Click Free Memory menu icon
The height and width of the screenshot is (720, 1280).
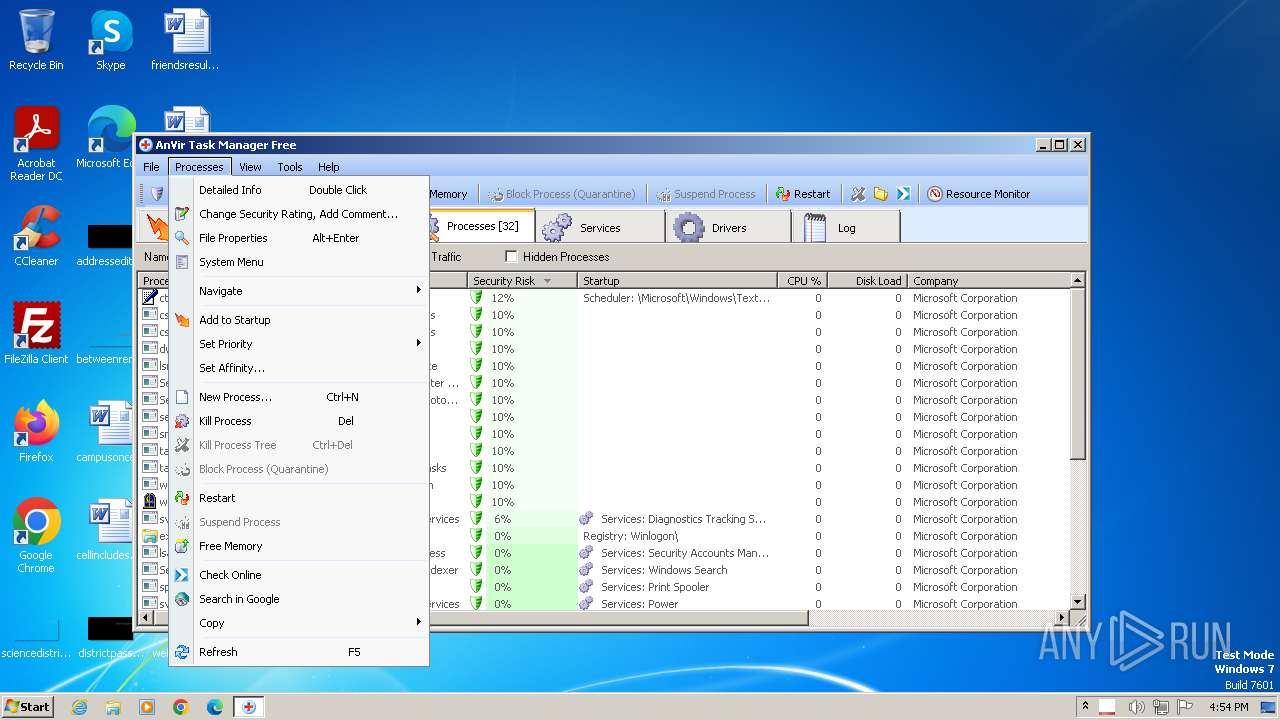coord(181,546)
